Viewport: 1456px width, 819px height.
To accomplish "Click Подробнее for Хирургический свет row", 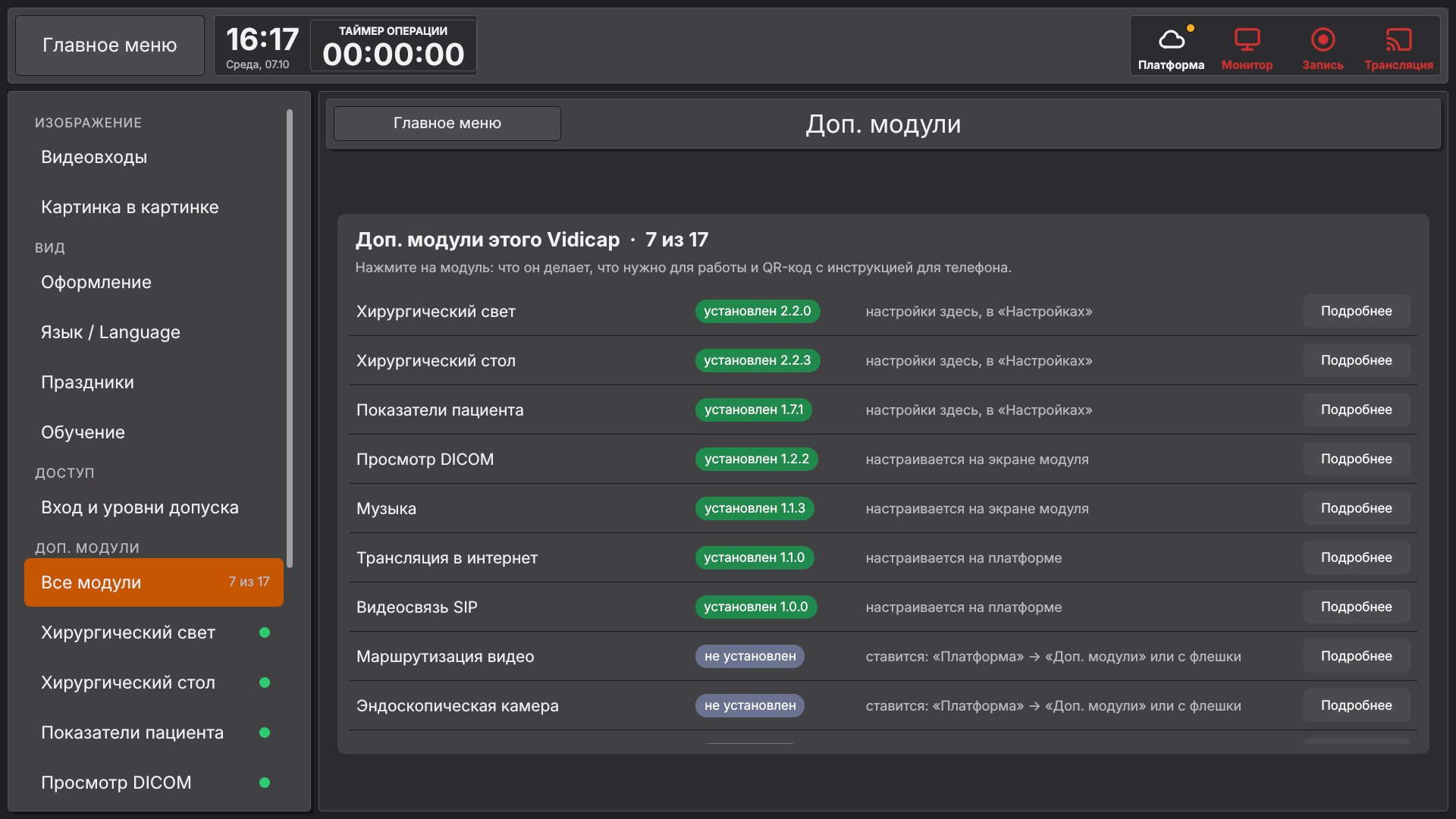I will click(x=1357, y=311).
